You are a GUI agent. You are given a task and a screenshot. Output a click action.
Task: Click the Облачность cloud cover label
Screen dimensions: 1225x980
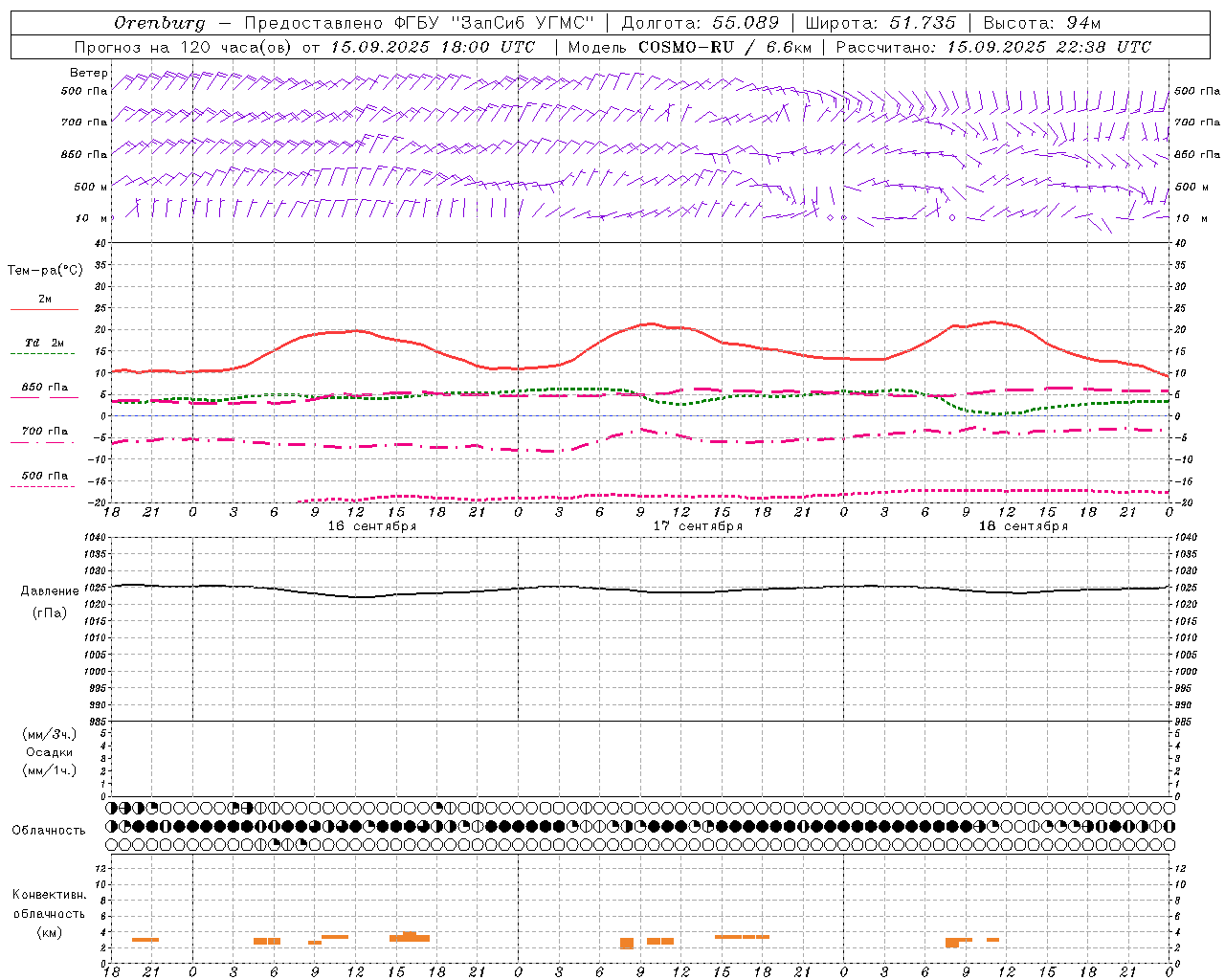pyautogui.click(x=49, y=831)
